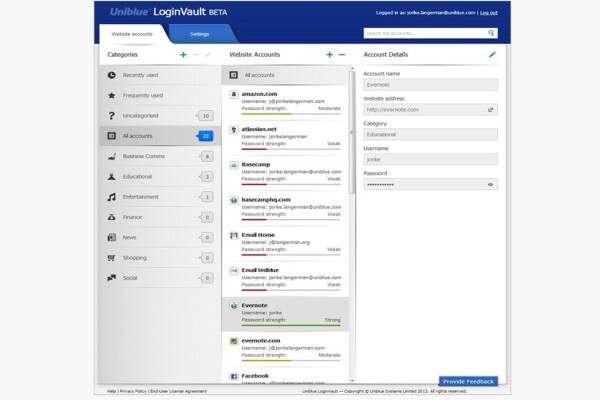The height and width of the screenshot is (400, 600).
Task: Click the Shopping cart icon
Action: pos(111,258)
